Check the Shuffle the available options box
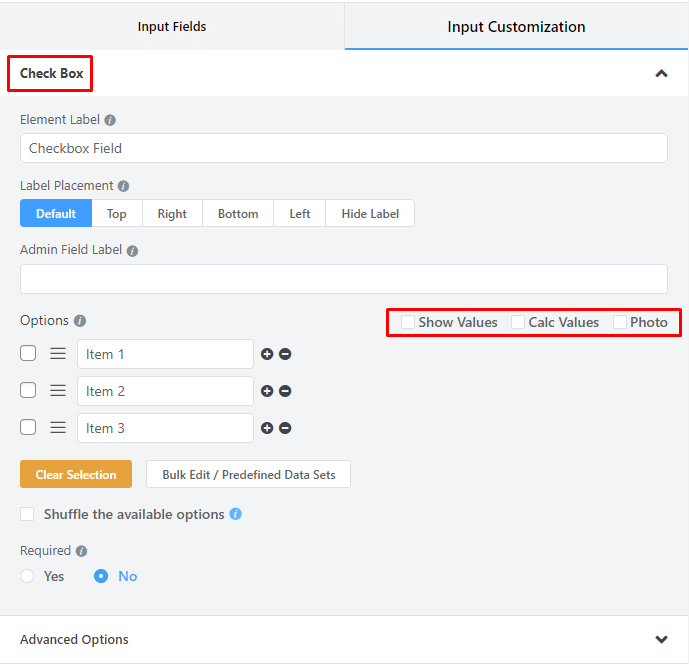The width and height of the screenshot is (689, 664). (27, 514)
